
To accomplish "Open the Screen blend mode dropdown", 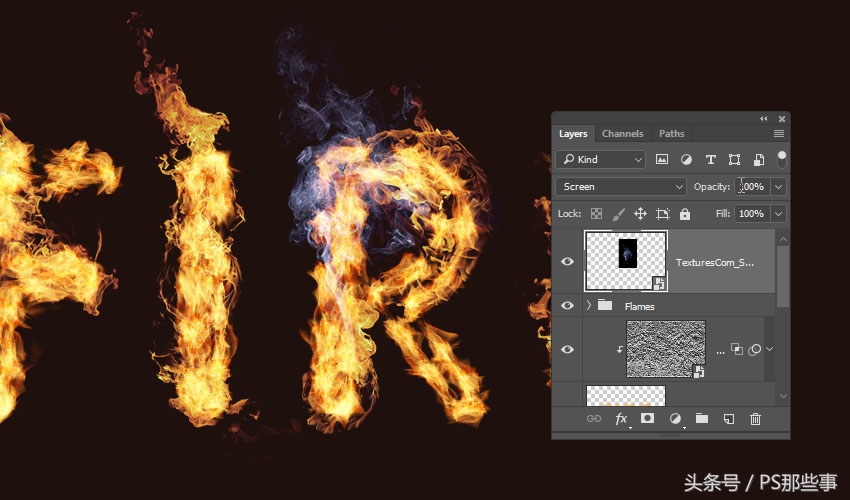I will [x=621, y=187].
